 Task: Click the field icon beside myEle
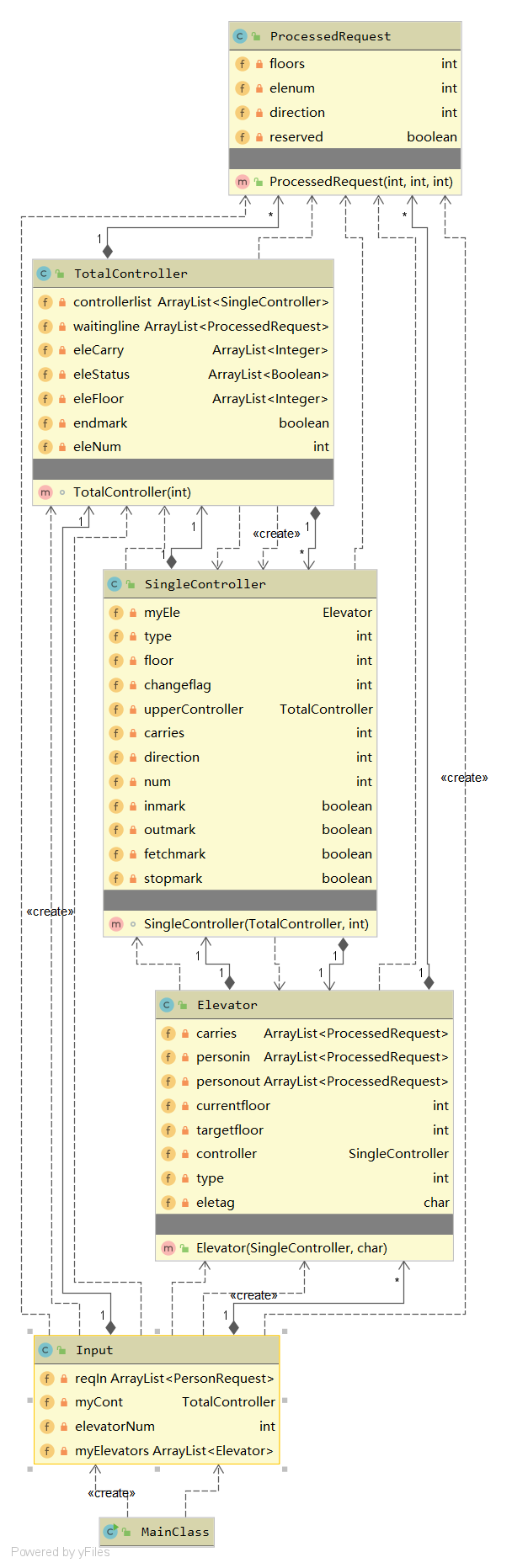[x=116, y=613]
